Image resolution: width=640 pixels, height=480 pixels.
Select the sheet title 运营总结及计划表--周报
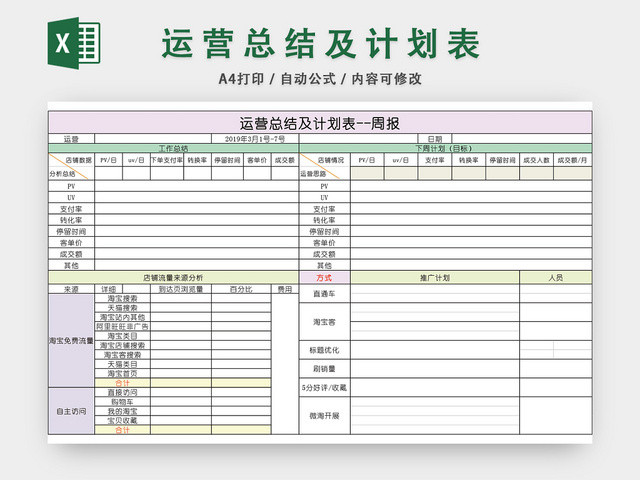coord(320,123)
